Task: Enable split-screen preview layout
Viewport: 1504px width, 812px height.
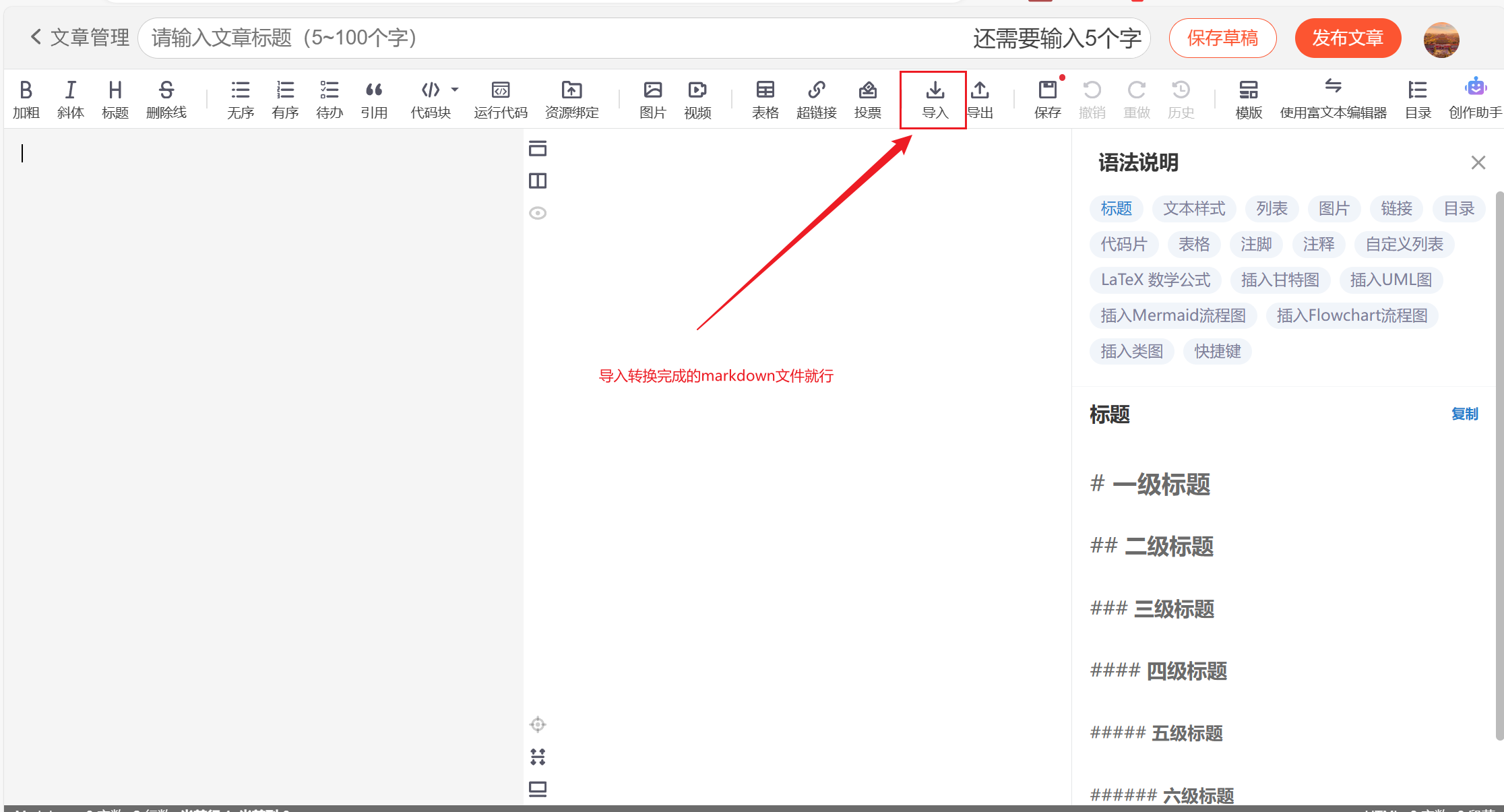Action: [x=537, y=181]
